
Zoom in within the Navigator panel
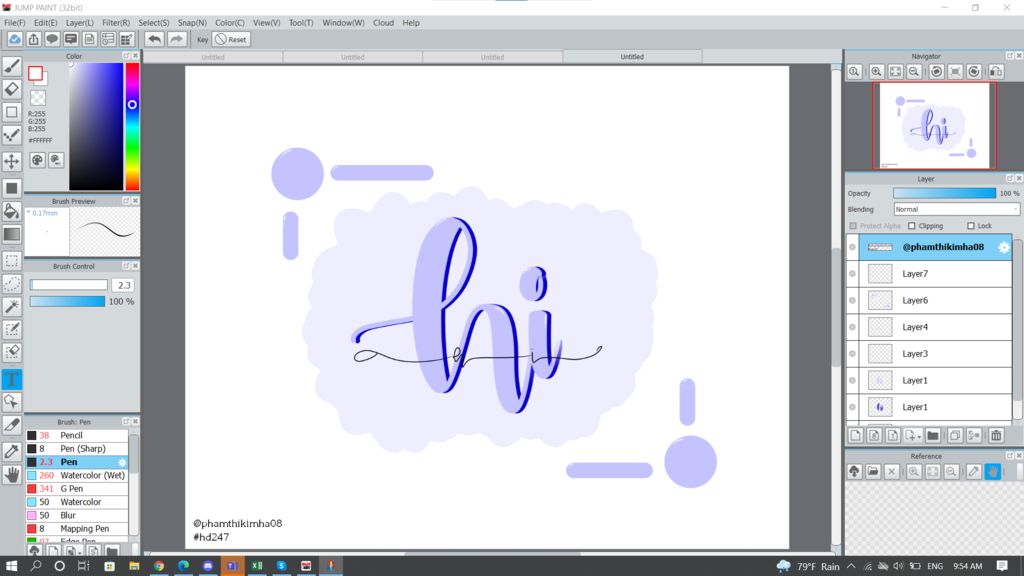(x=876, y=72)
